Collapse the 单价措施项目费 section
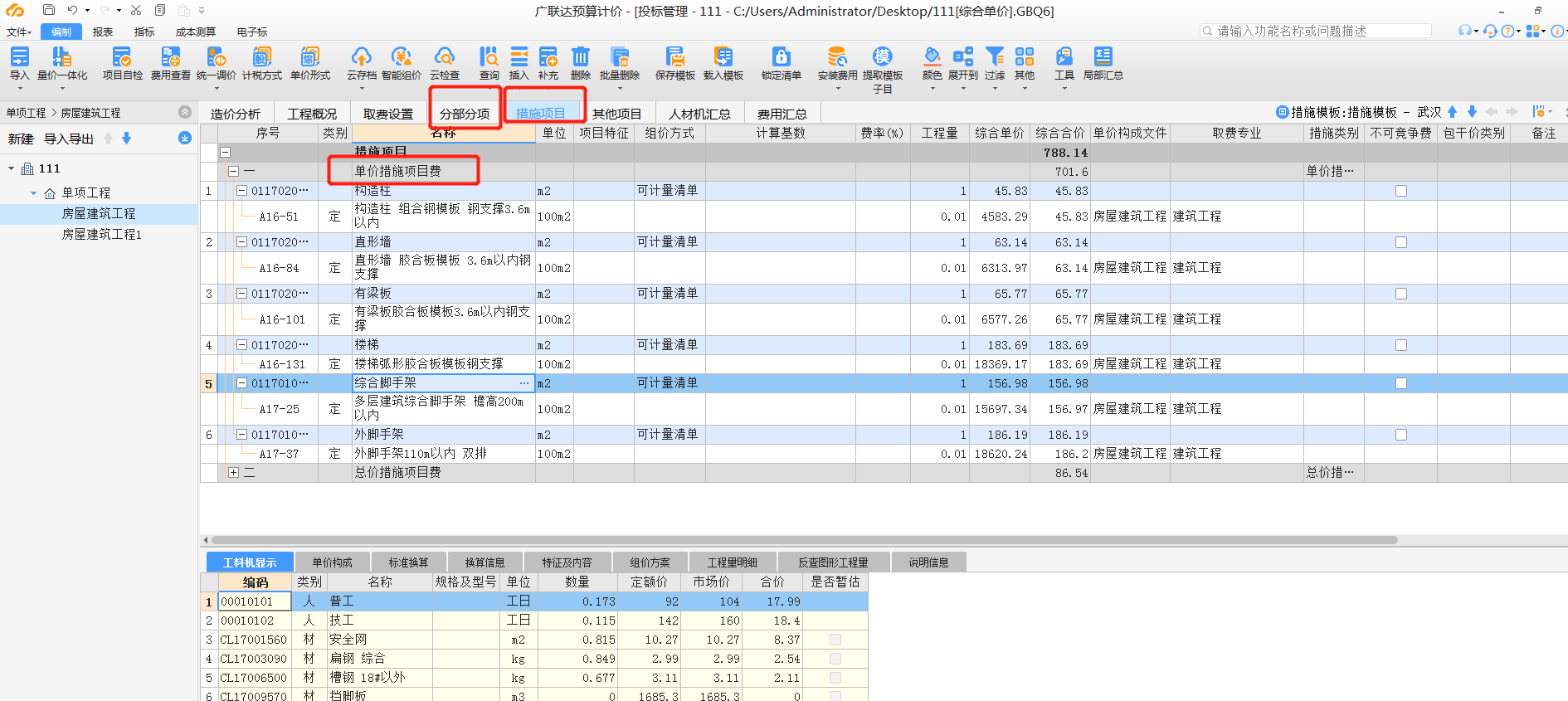The image size is (1568, 701). (x=233, y=171)
